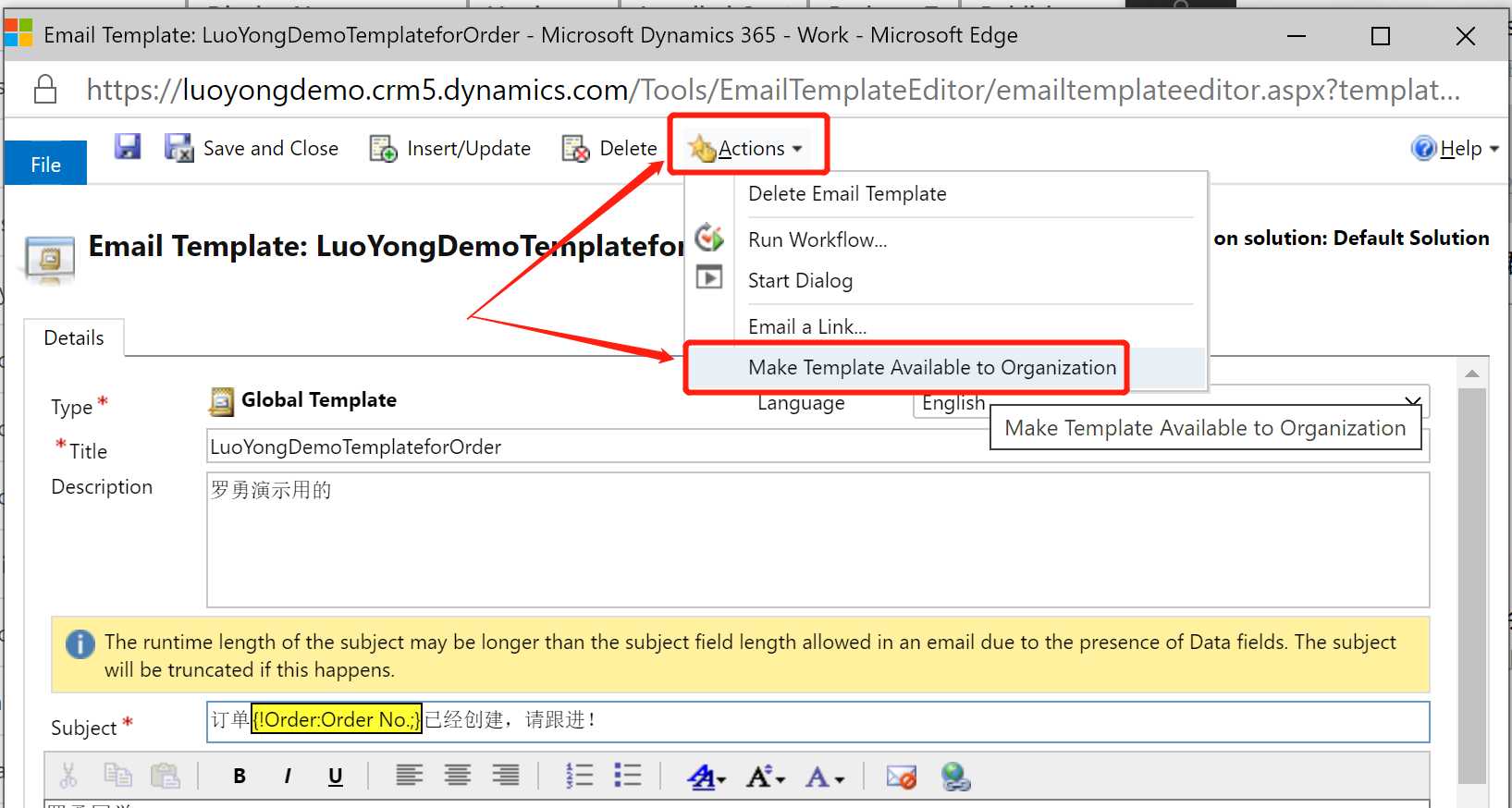
Task: Click the Subject input field
Action: 817,721
